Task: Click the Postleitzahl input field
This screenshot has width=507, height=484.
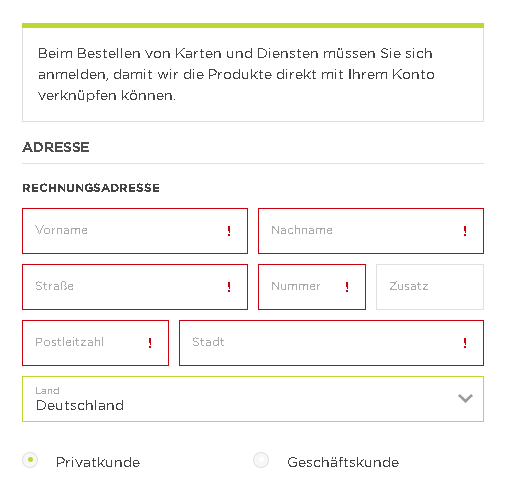Action: coord(95,343)
